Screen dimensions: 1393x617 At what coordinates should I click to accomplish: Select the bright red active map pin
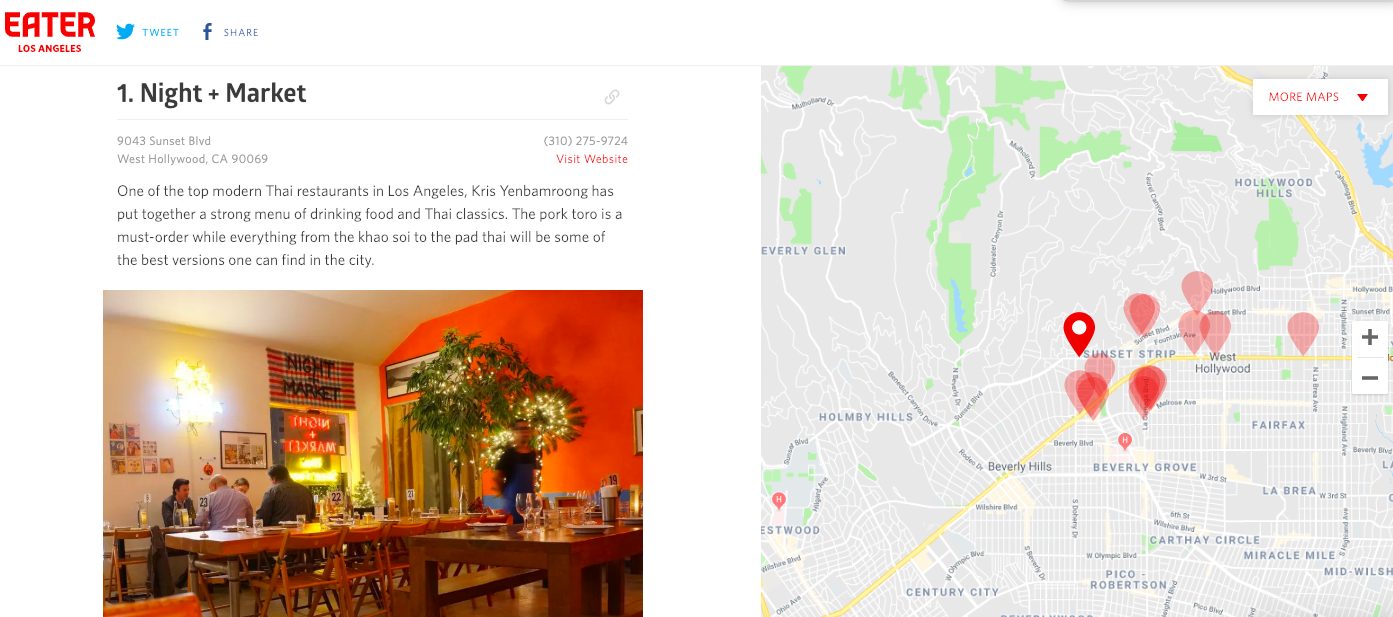[1079, 334]
